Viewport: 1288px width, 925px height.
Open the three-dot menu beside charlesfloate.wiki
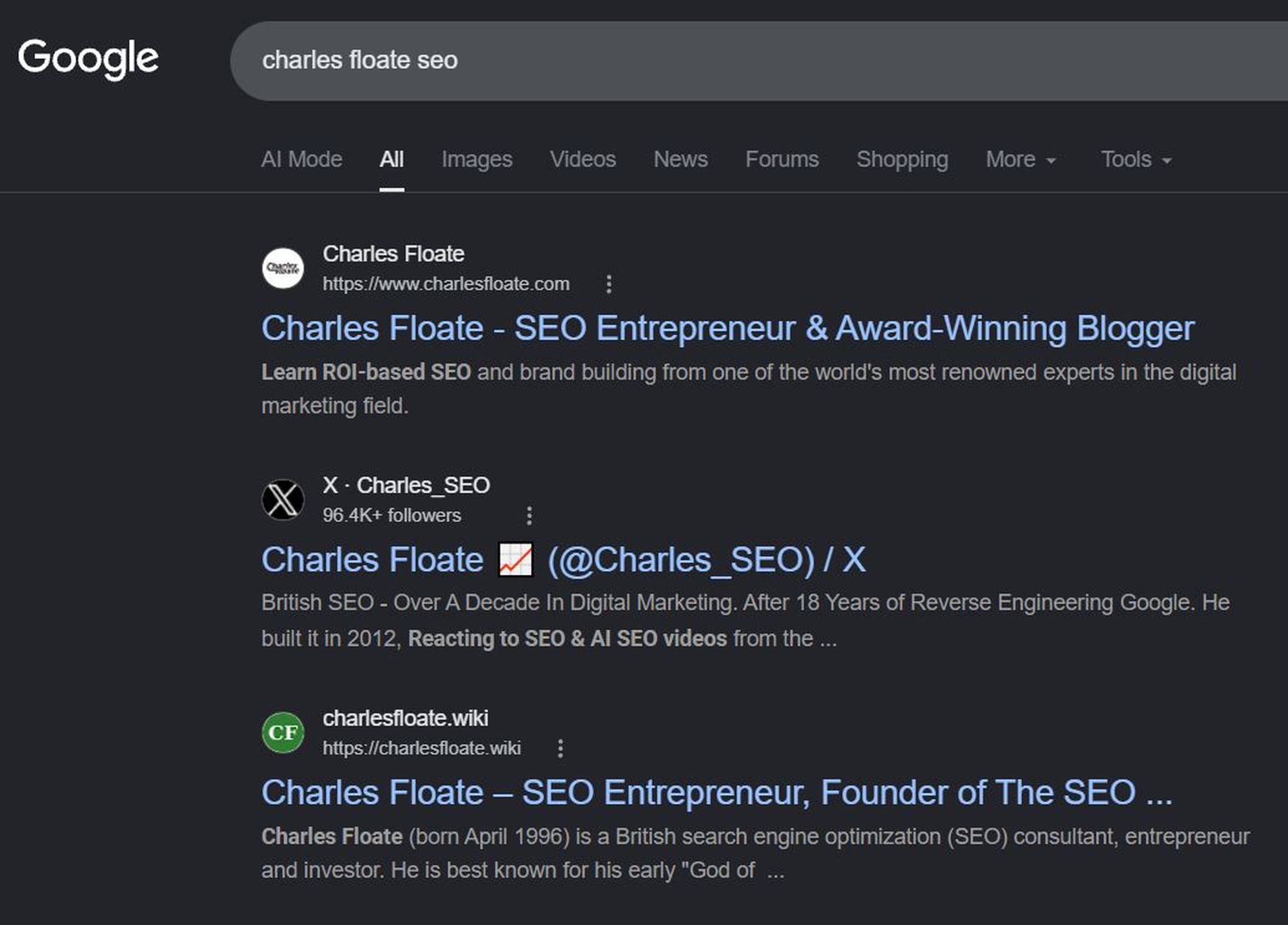[560, 748]
